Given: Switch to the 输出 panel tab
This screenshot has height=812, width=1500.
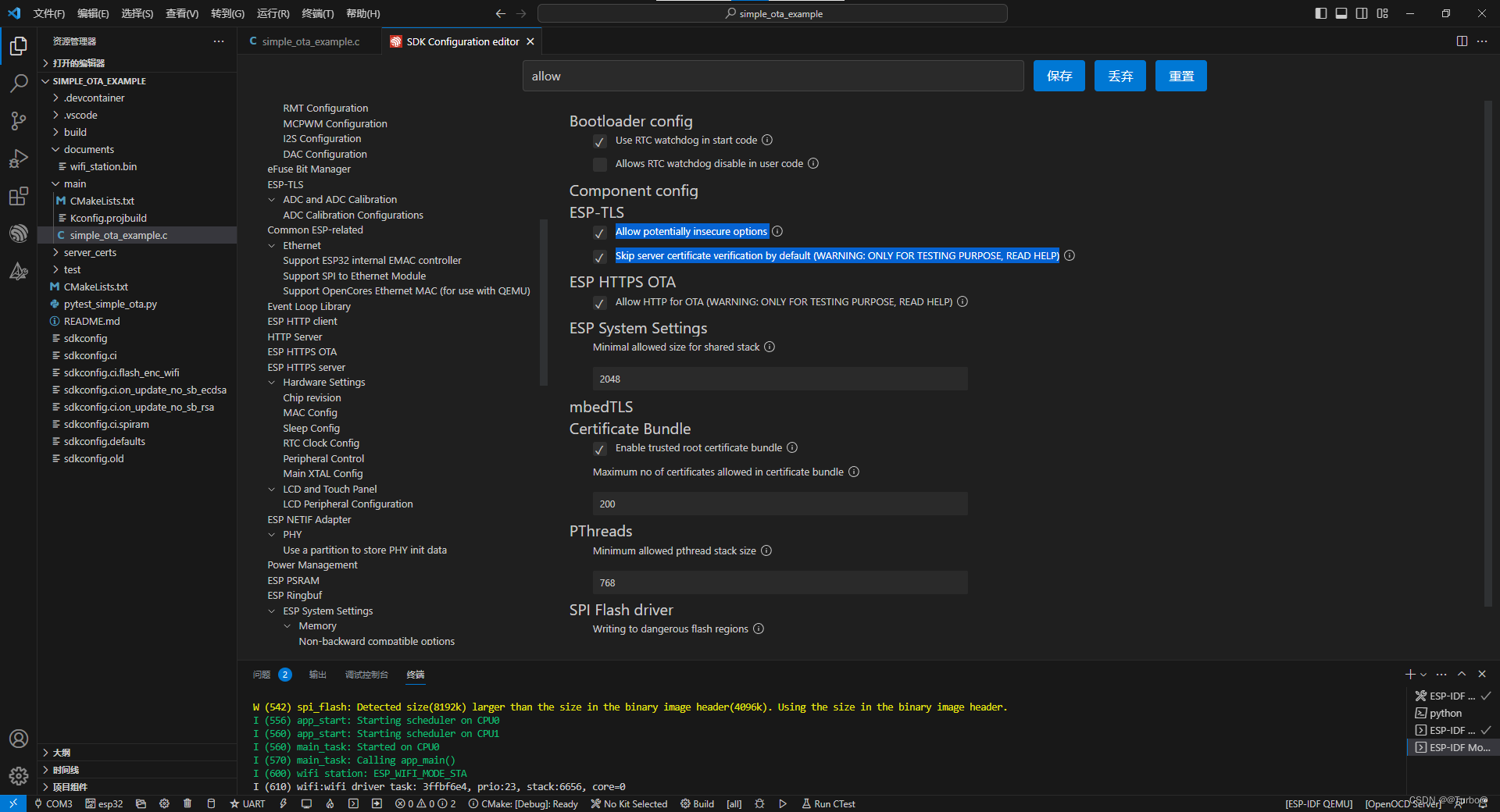Looking at the screenshot, I should 317,675.
